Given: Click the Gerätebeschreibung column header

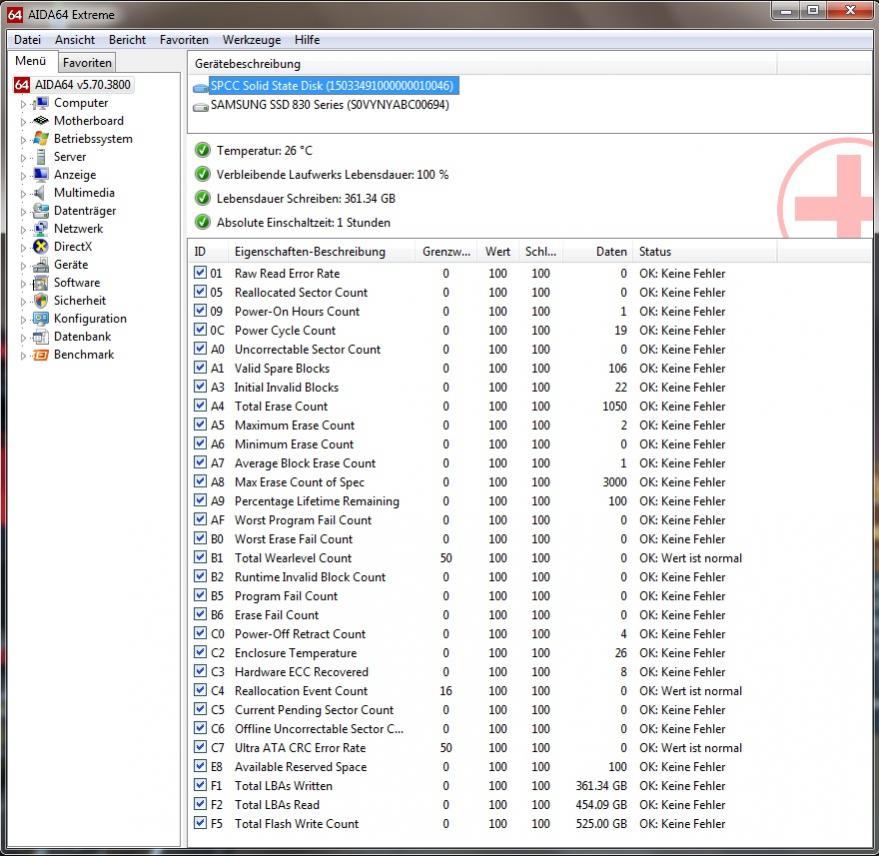Looking at the screenshot, I should (x=483, y=64).
